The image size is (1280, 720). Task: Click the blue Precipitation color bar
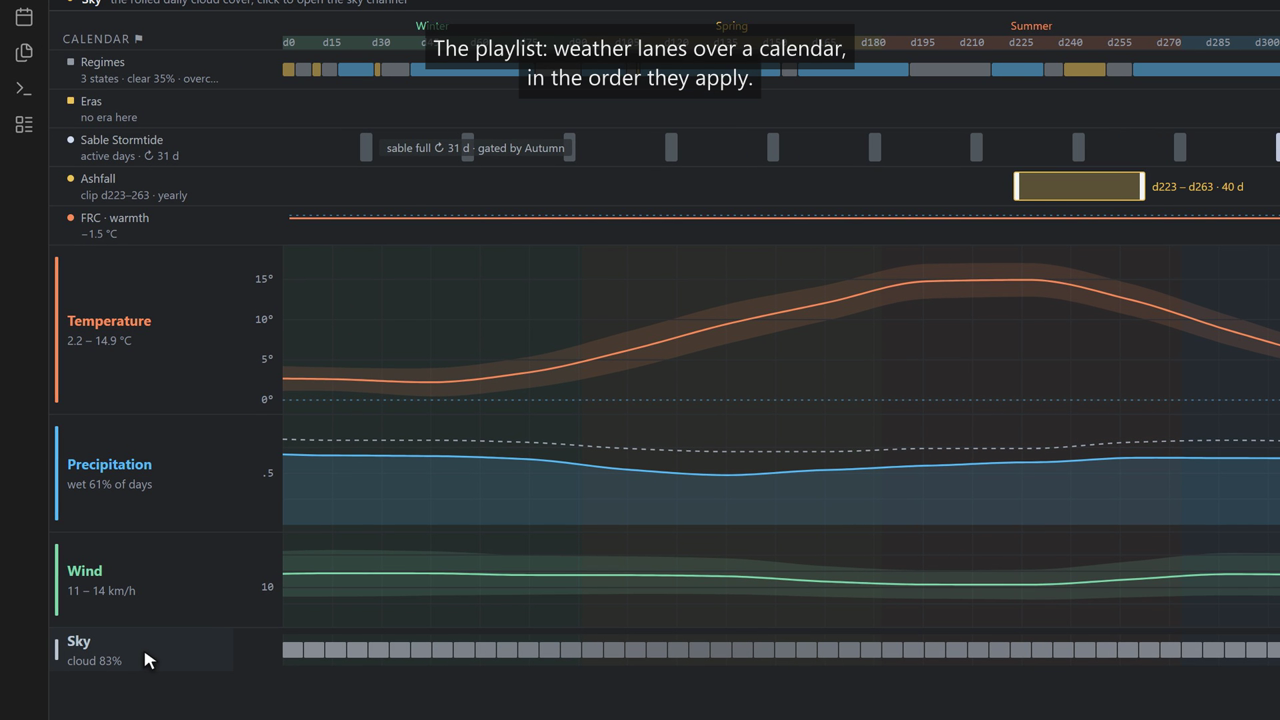[56, 474]
